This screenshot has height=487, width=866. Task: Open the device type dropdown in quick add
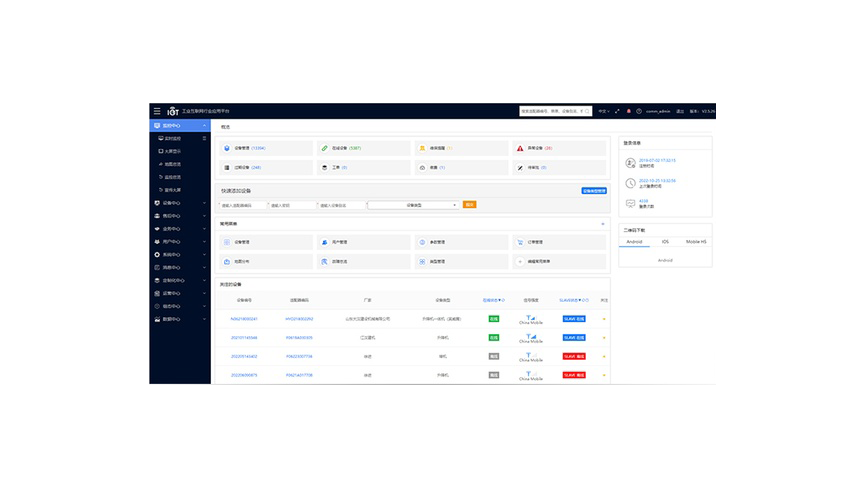414,205
